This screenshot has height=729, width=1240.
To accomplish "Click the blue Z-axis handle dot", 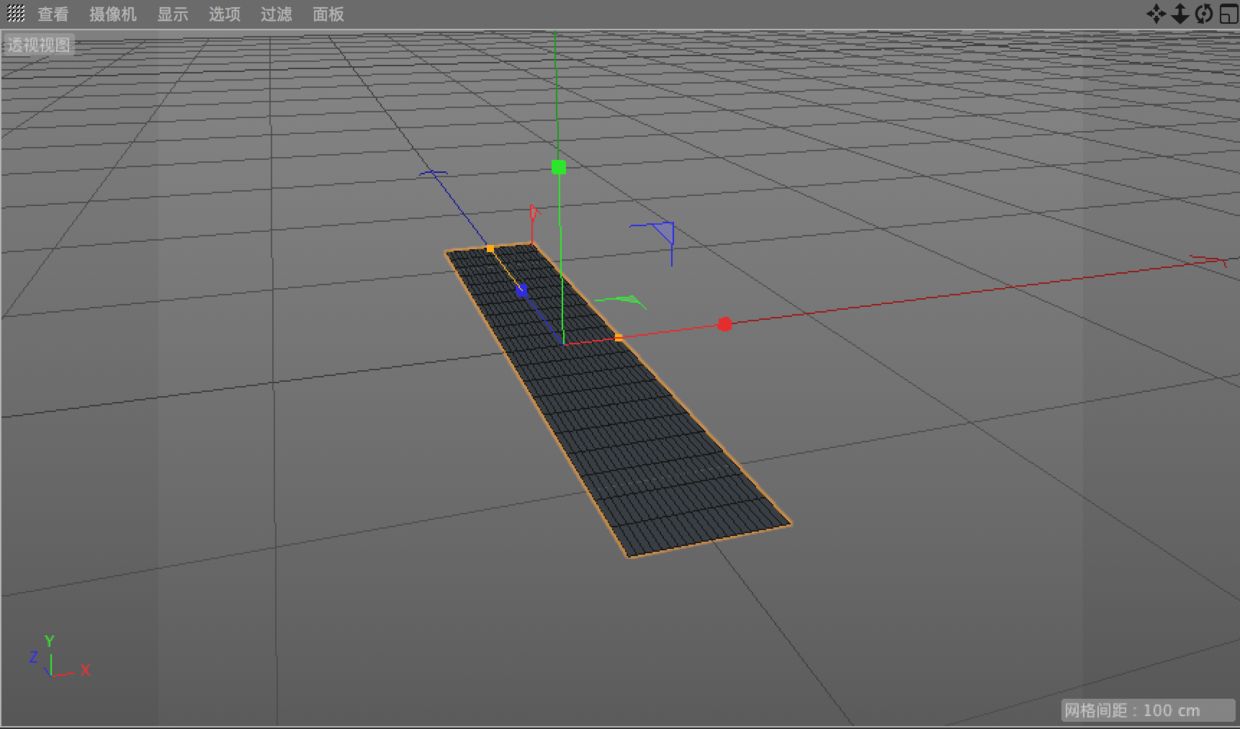I will coord(521,291).
